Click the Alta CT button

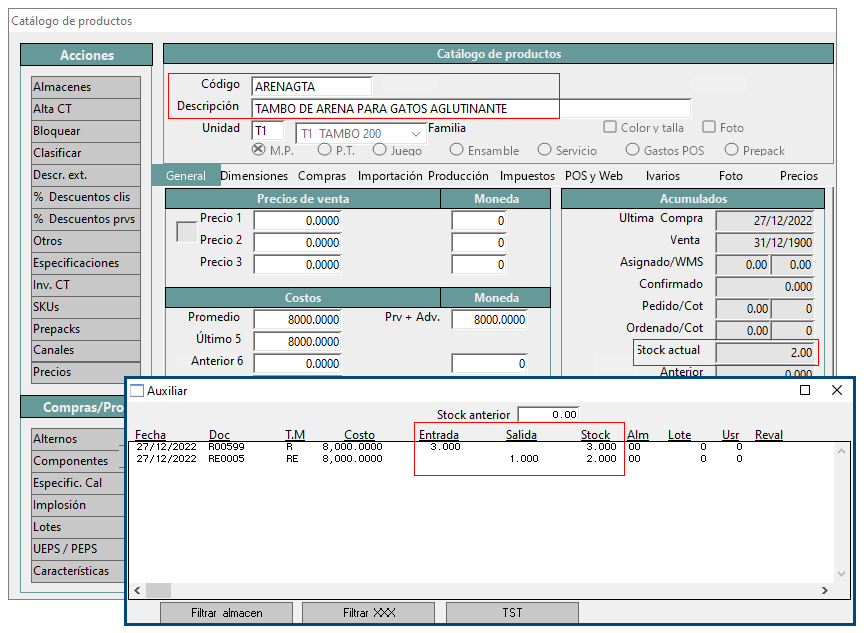tap(86, 109)
